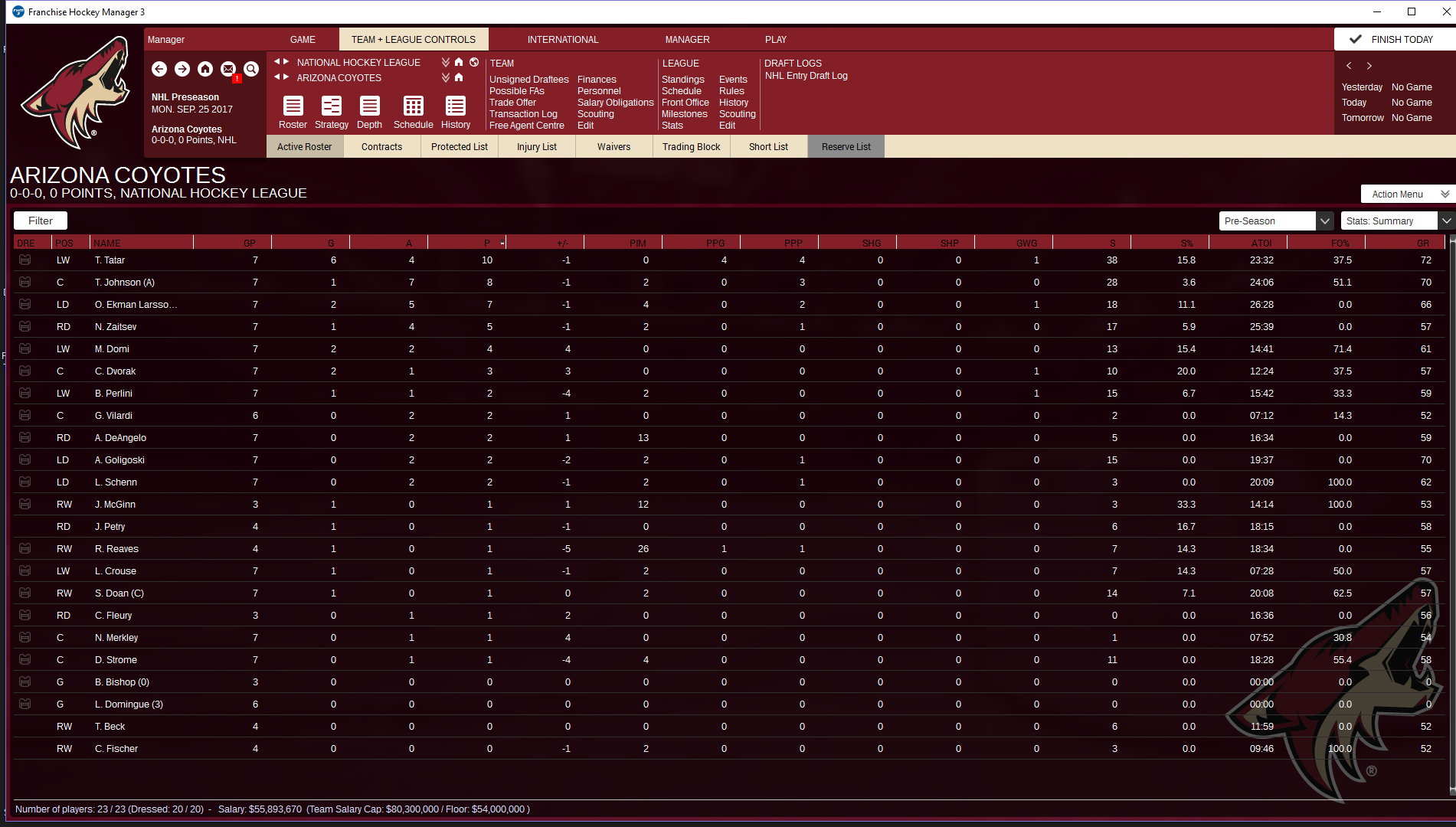Switch to next league with right triangle

point(286,61)
